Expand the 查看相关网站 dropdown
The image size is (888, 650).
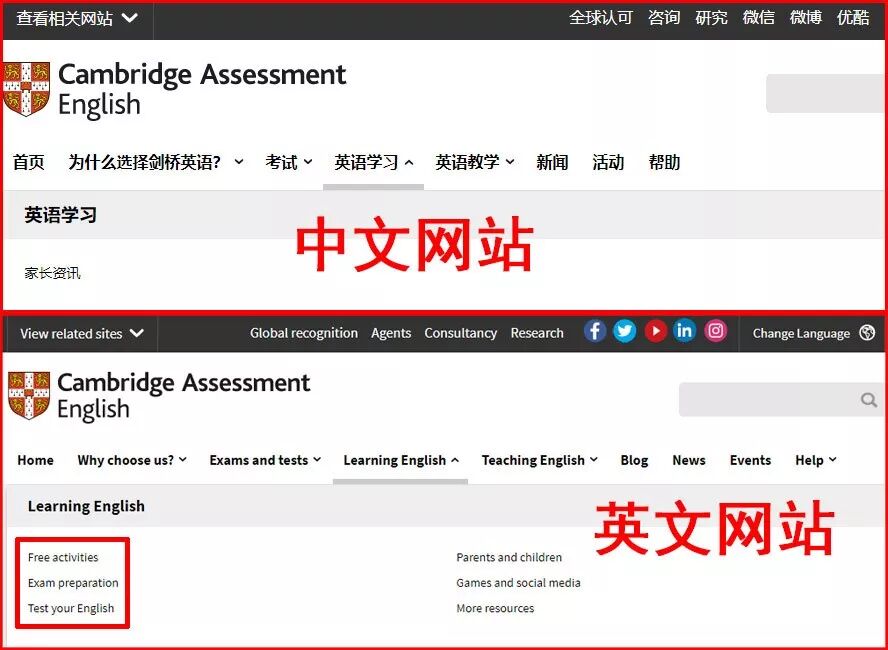pyautogui.click(x=77, y=18)
